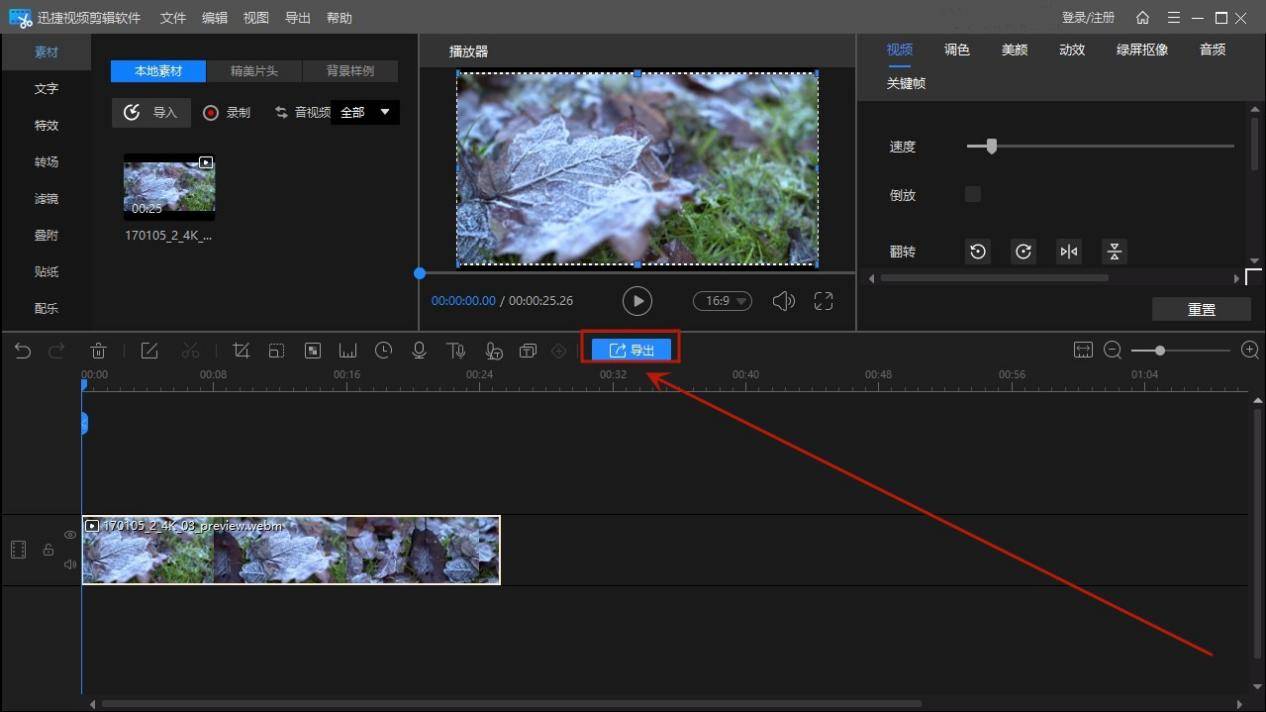Toggle player volume speaker icon
The height and width of the screenshot is (712, 1266).
point(784,300)
